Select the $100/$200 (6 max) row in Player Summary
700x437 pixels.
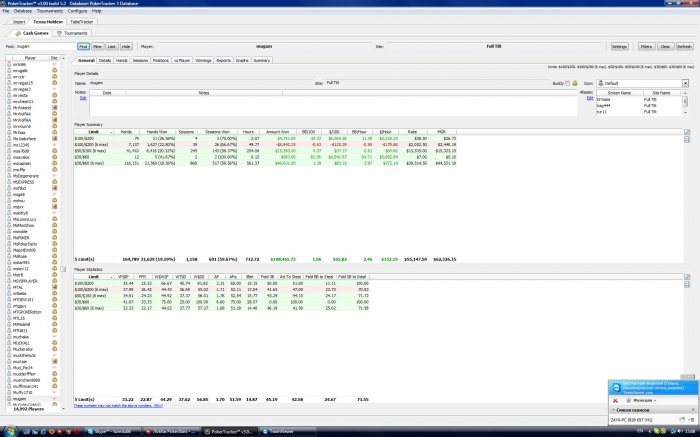coord(266,145)
